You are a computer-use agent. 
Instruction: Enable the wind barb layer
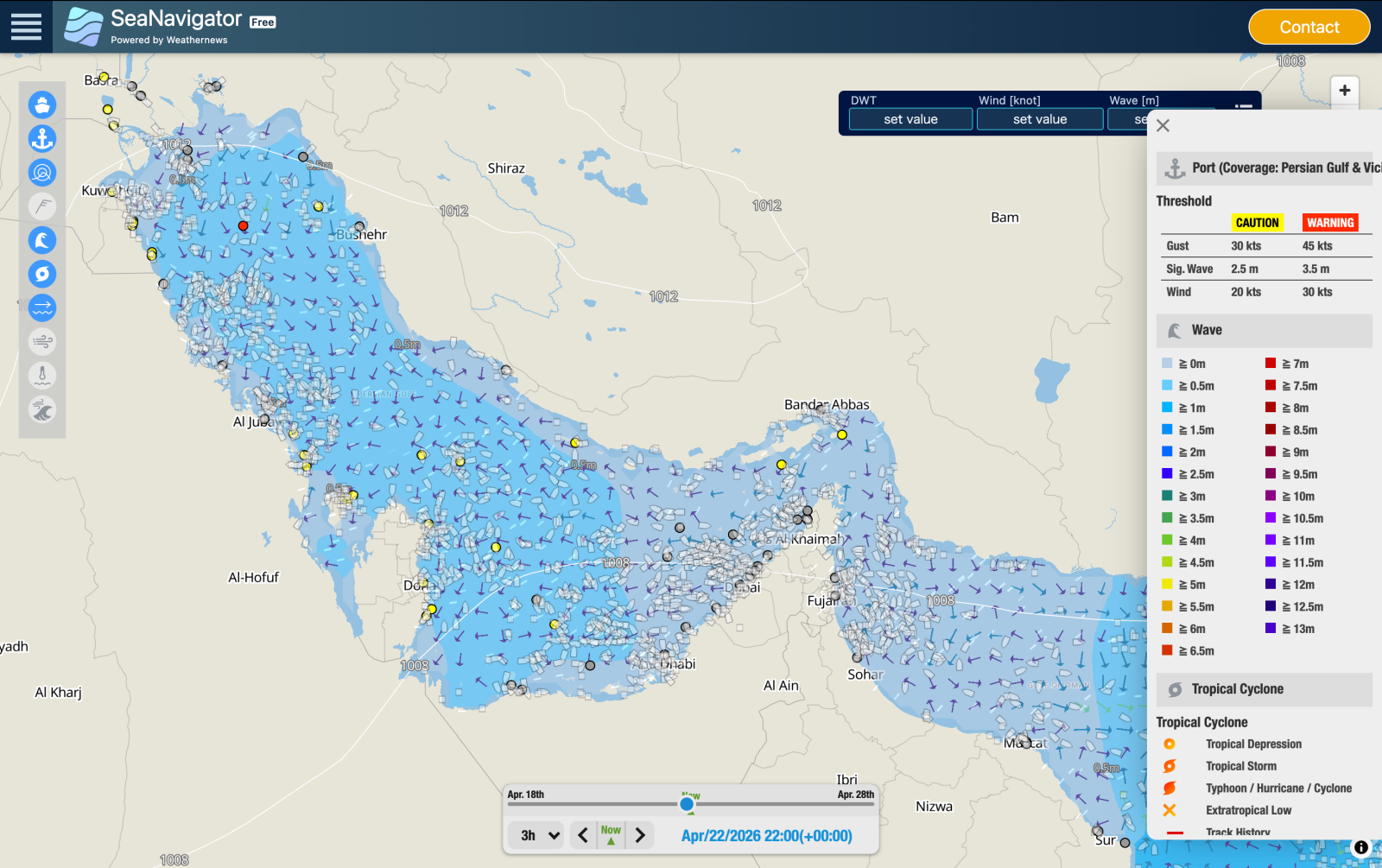tap(42, 206)
